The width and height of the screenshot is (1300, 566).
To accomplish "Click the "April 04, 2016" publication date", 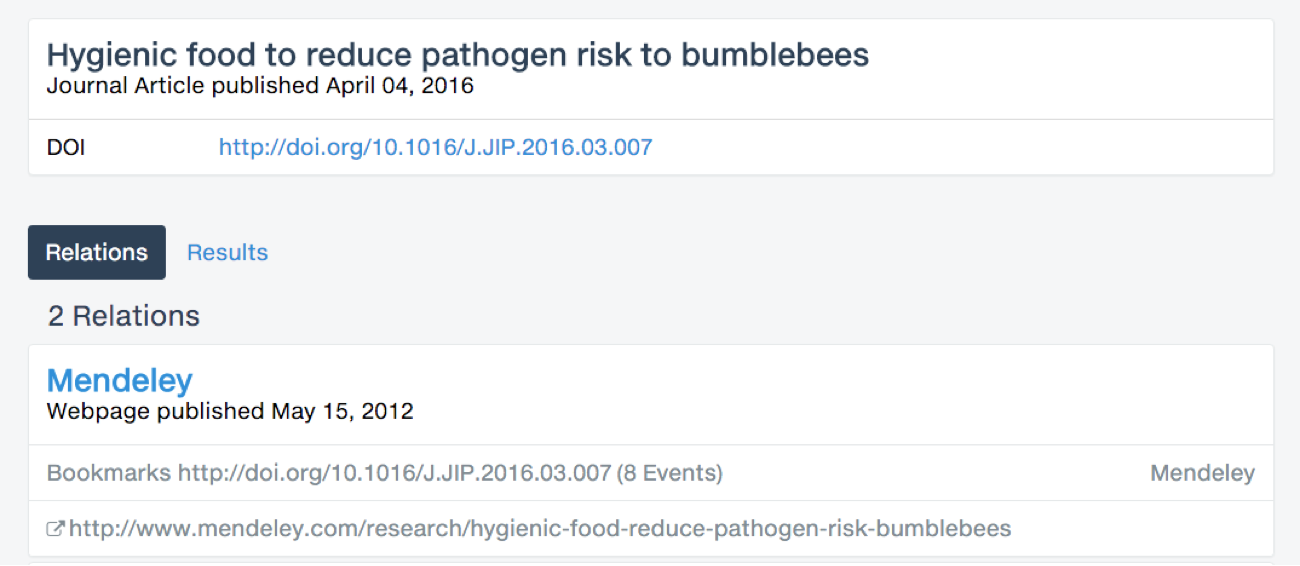I will point(400,86).
